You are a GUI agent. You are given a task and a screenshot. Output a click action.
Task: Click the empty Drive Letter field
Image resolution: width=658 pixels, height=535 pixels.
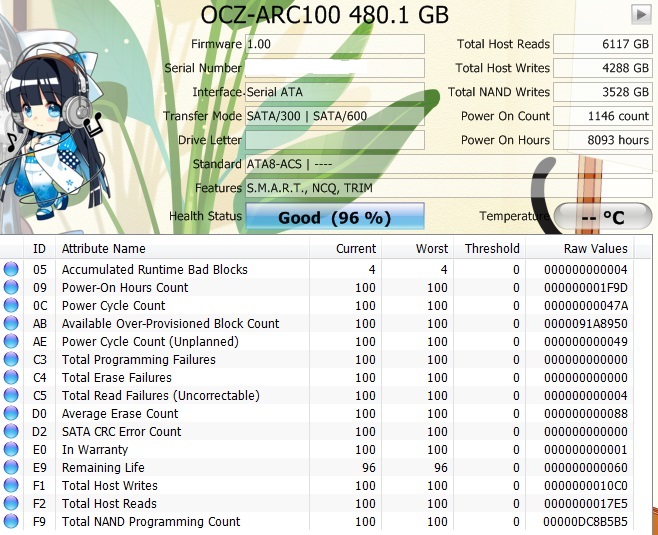click(334, 140)
